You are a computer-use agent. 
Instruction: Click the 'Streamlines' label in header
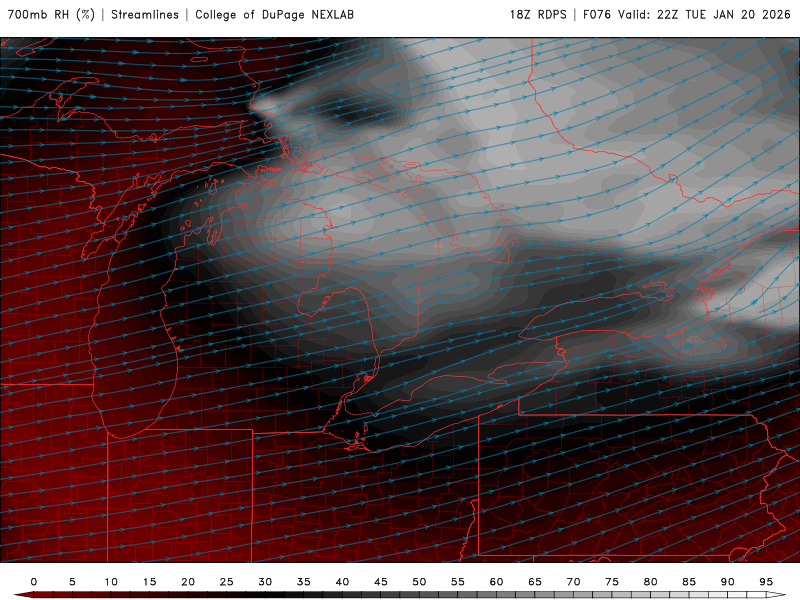[x=145, y=14]
